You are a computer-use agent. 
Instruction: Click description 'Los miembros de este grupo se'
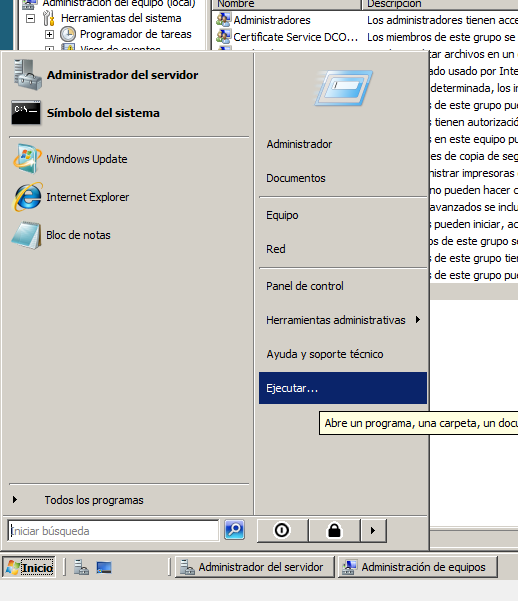coord(441,37)
